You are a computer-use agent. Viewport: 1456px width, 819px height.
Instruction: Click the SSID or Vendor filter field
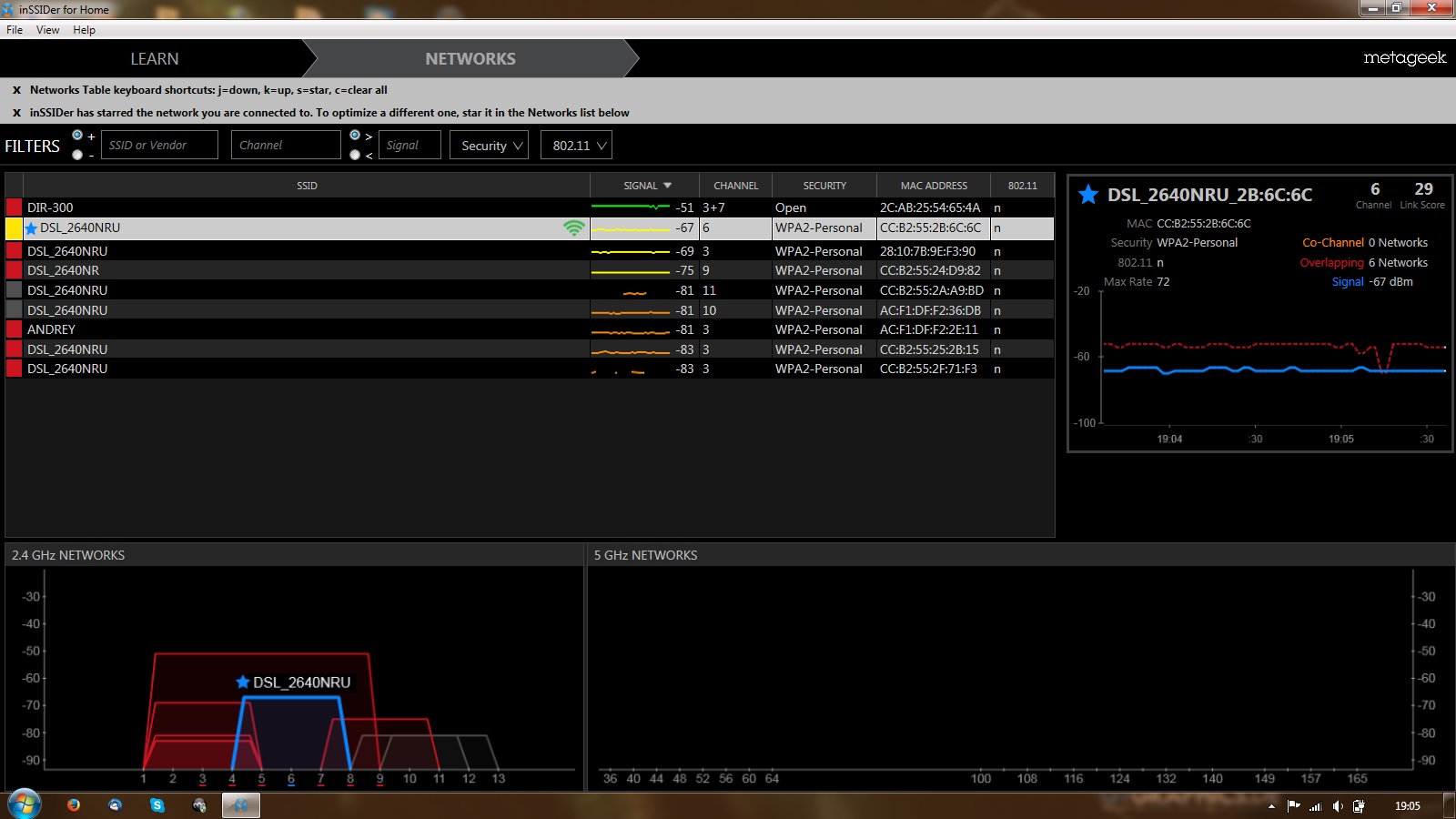coord(159,146)
